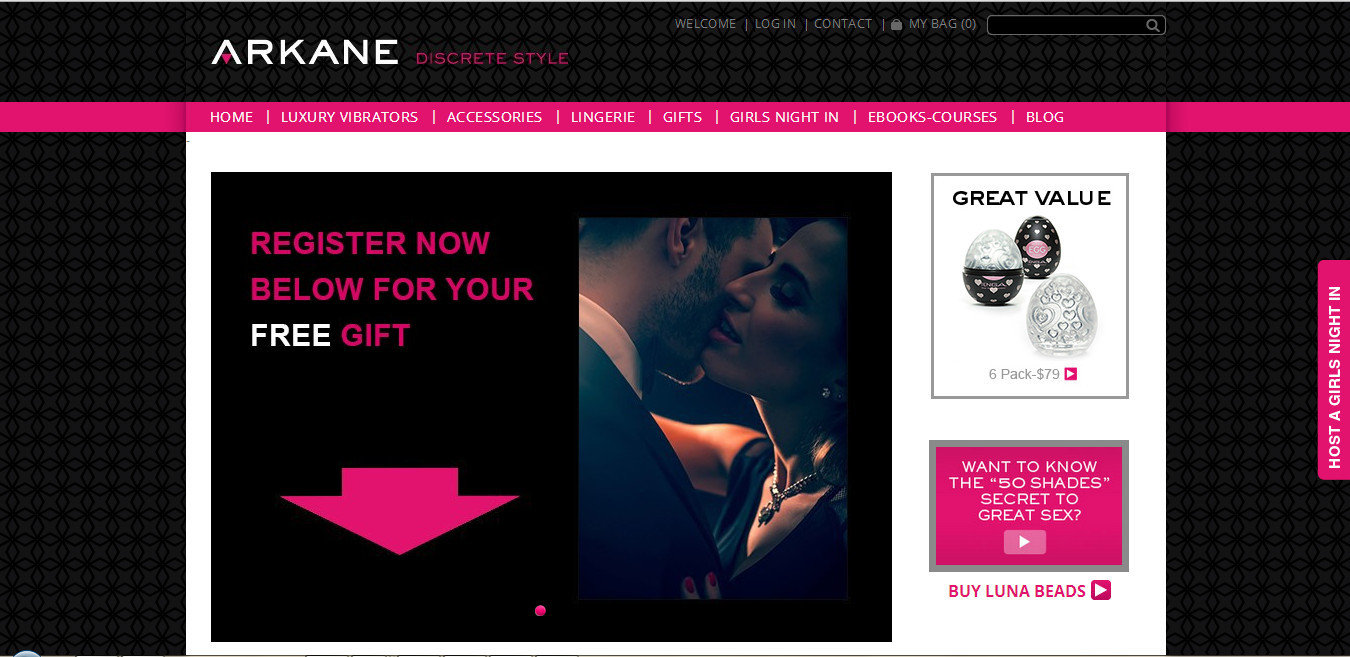Open the Contact link
Viewport: 1350px width, 657px height.
(x=843, y=24)
